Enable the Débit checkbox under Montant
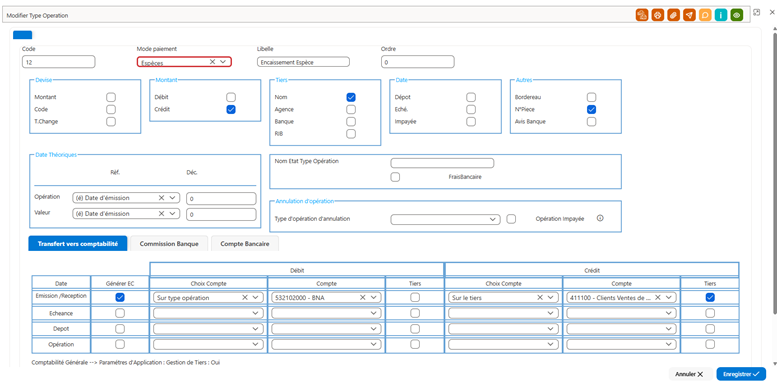Screen dimensions: 777x382 231,98
